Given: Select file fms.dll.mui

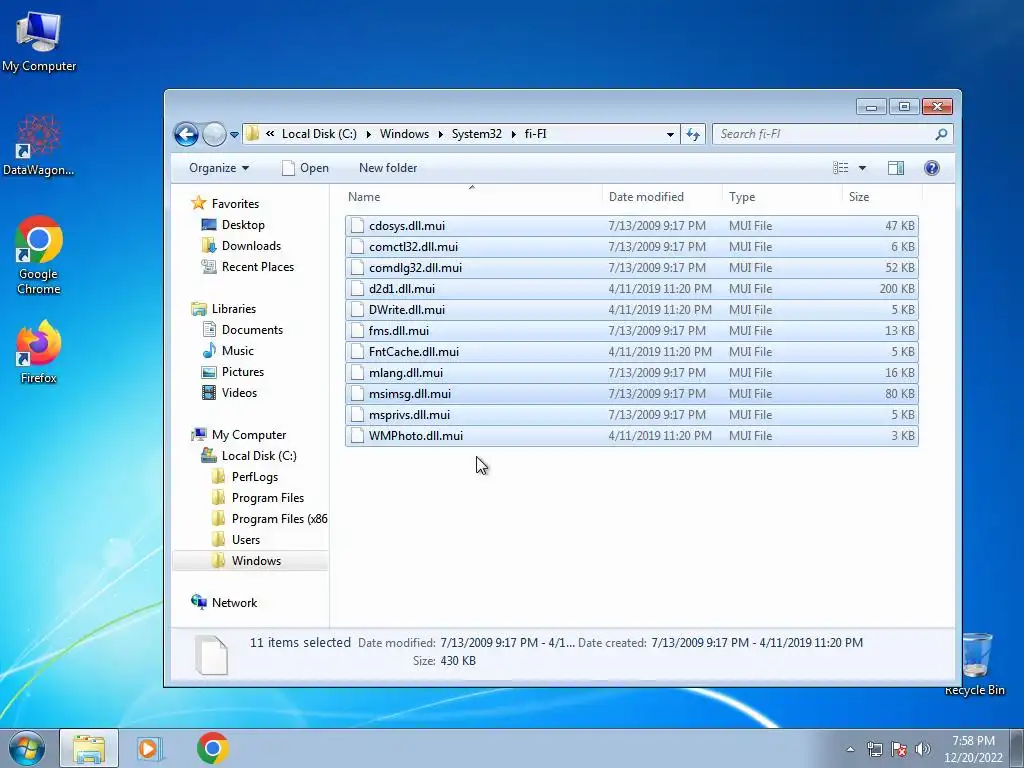Looking at the screenshot, I should tap(632, 330).
